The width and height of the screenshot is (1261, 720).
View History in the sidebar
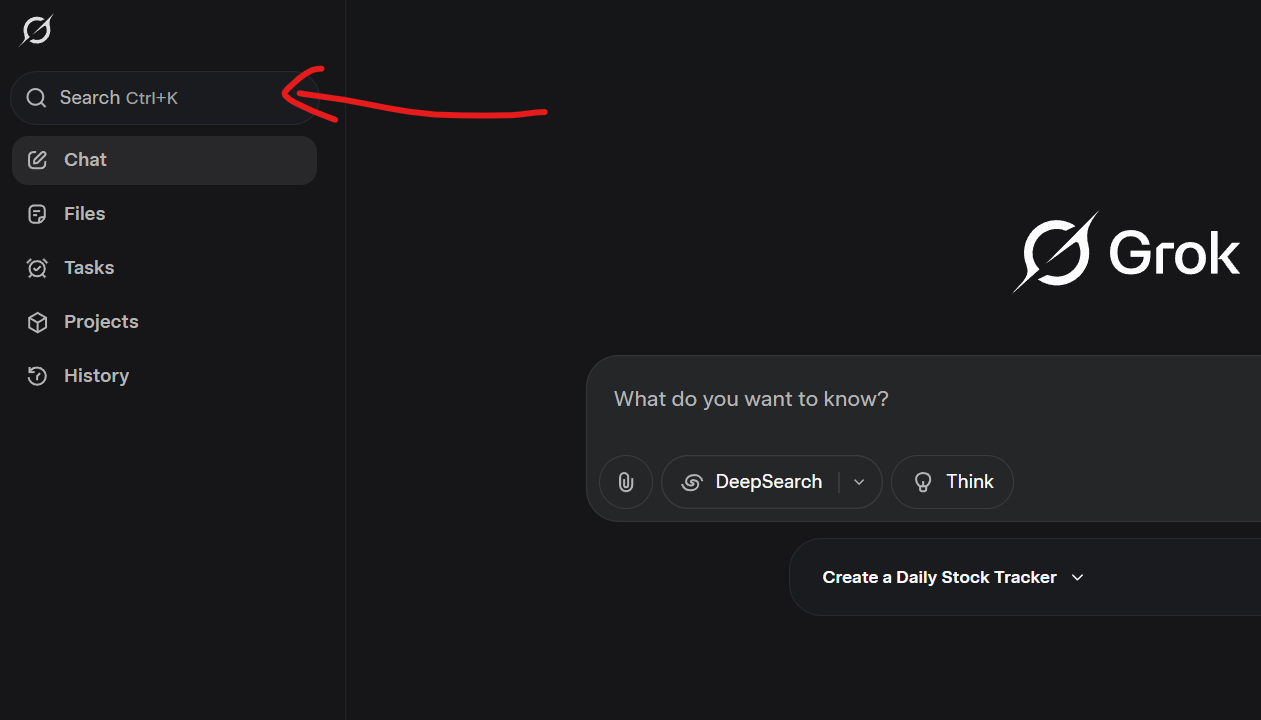[x=164, y=376]
